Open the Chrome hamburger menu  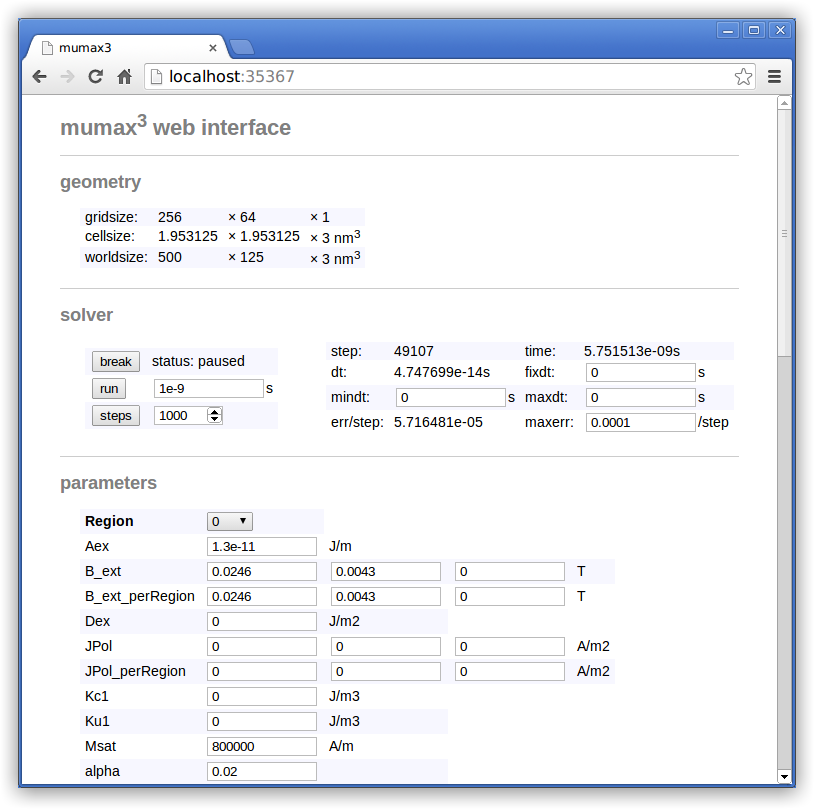click(x=774, y=76)
